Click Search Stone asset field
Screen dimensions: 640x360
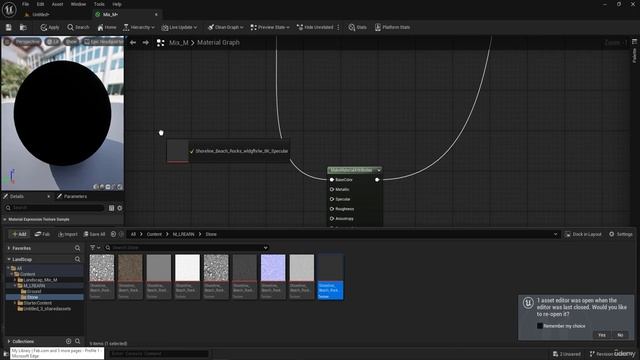click(186, 248)
